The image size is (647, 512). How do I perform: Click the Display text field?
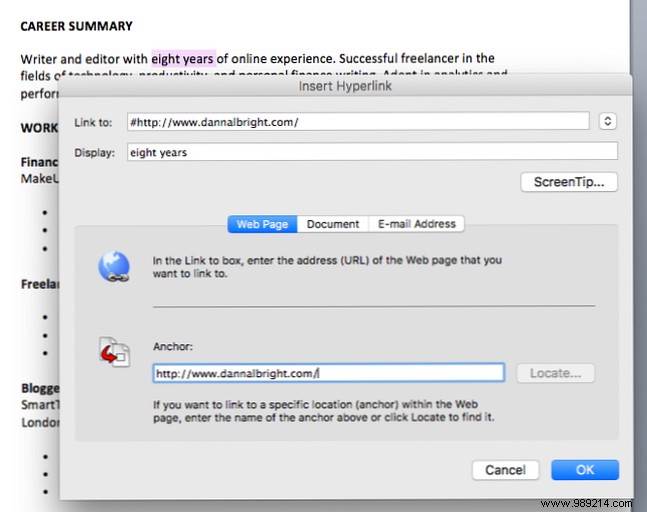[370, 152]
